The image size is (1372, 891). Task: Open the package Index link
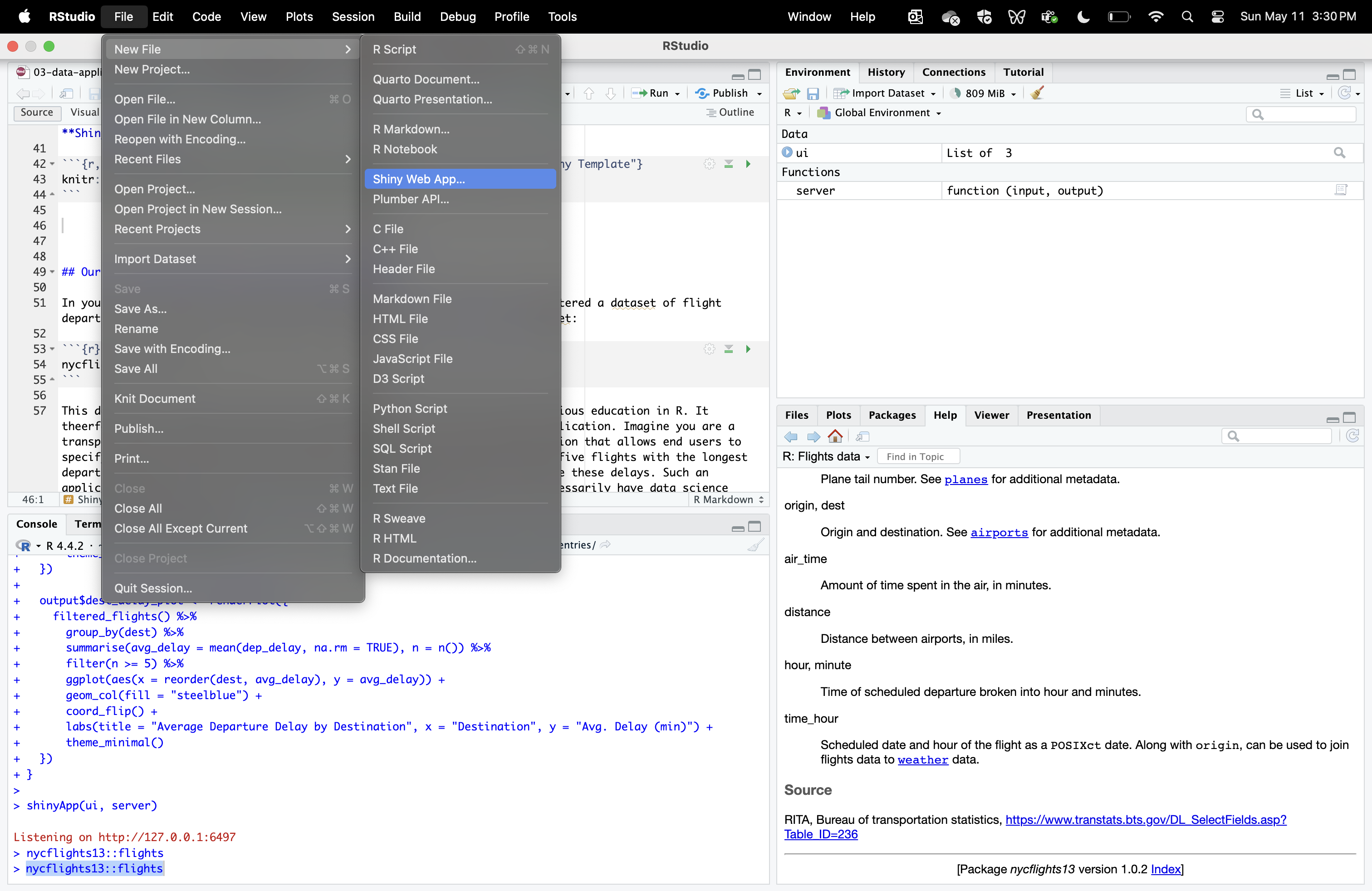(x=1165, y=870)
